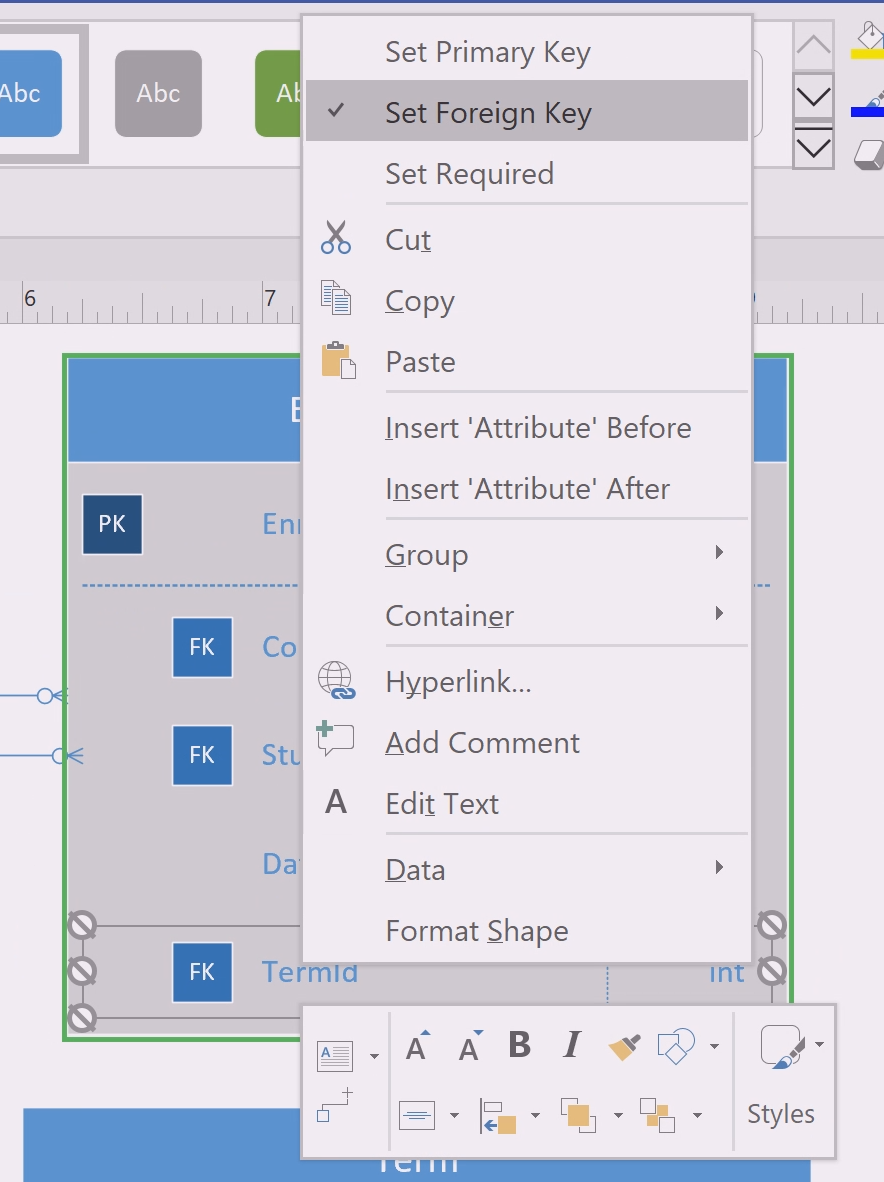This screenshot has width=884, height=1182.
Task: Click the Cut scissors icon
Action: tap(335, 238)
